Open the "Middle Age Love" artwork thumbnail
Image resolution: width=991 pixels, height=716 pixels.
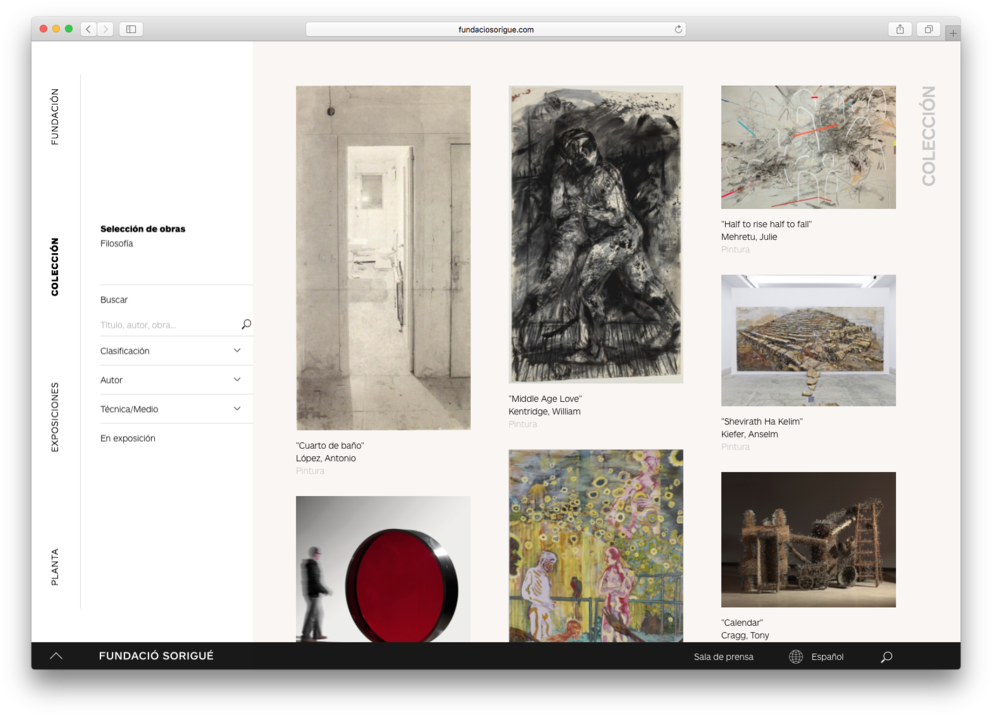(x=595, y=234)
